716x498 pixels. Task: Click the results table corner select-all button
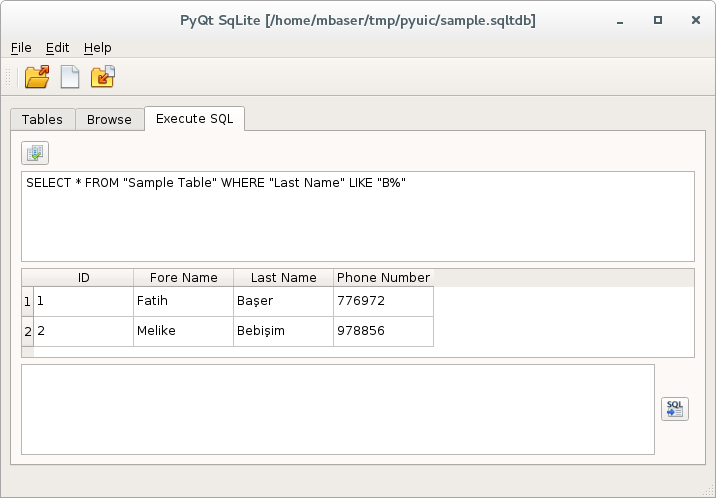27,278
